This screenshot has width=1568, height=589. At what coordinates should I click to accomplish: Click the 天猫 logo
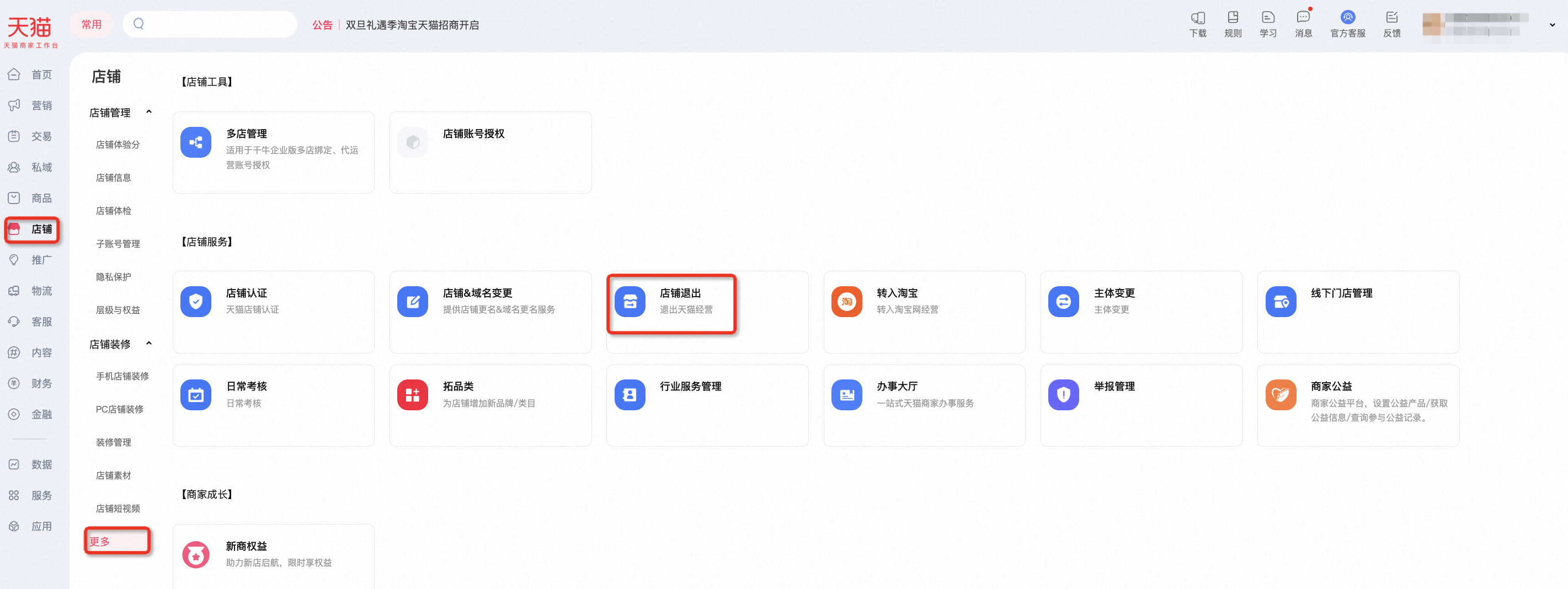click(30, 31)
